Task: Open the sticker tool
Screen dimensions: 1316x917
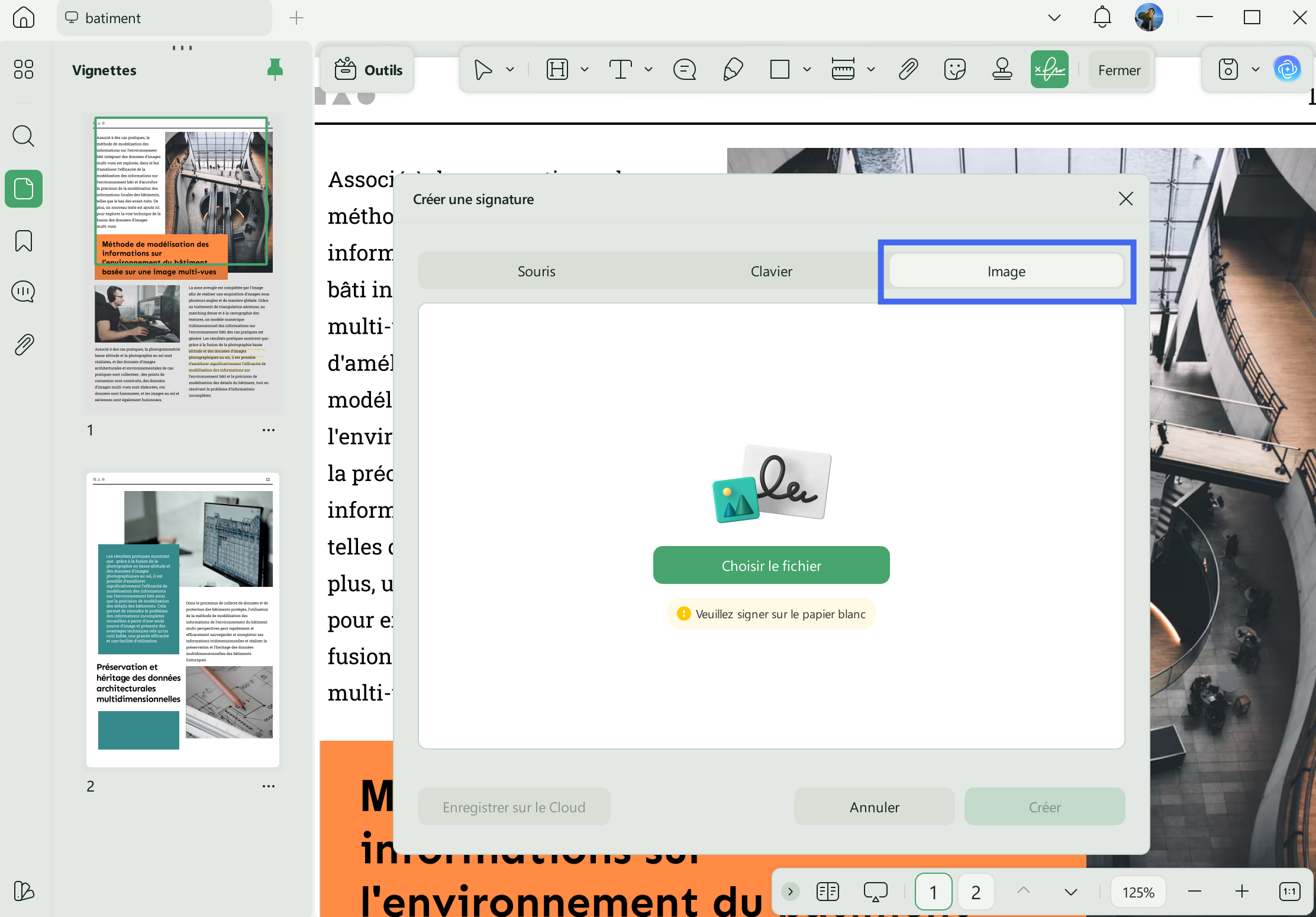Action: point(955,70)
